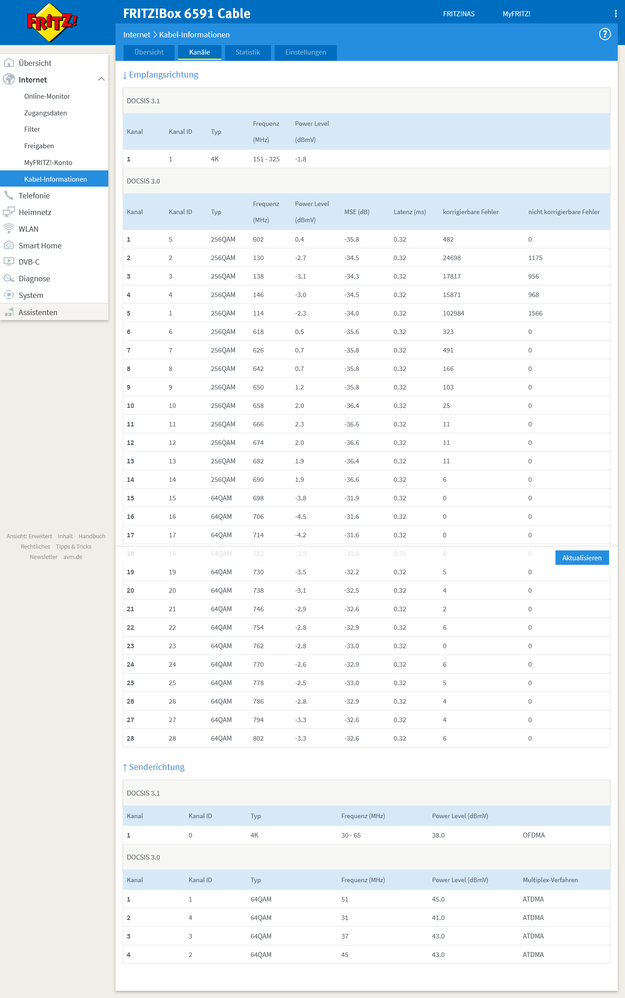Click the 30 - 65 frequency cell

[351, 835]
